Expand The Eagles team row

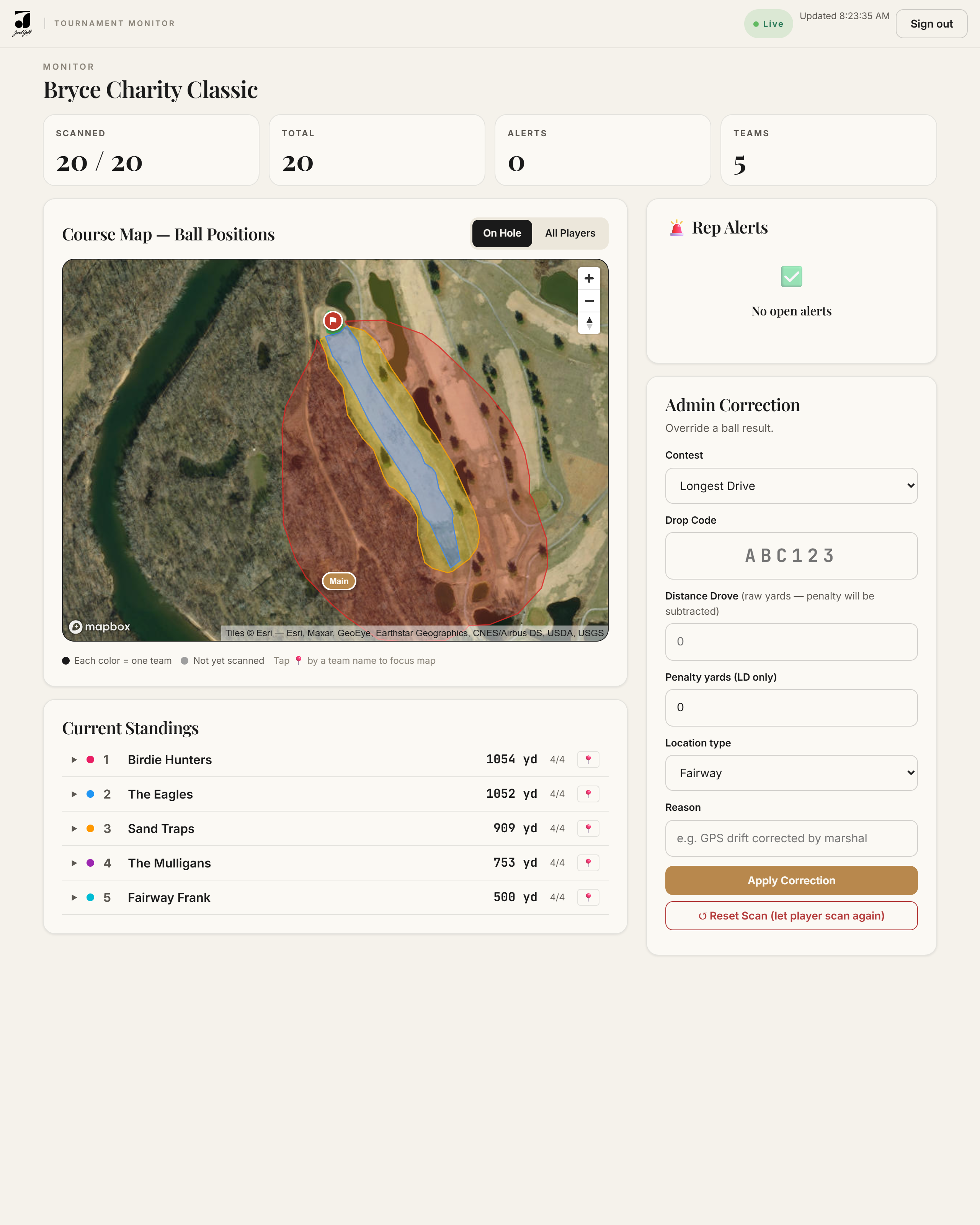(74, 794)
